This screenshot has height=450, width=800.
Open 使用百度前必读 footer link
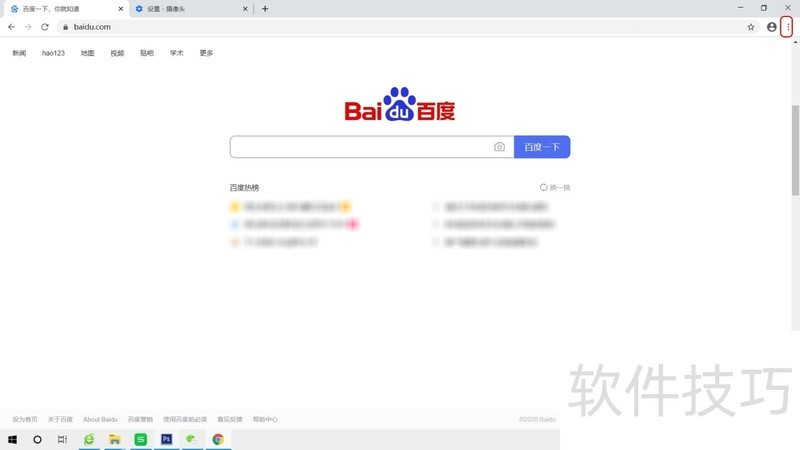point(185,419)
